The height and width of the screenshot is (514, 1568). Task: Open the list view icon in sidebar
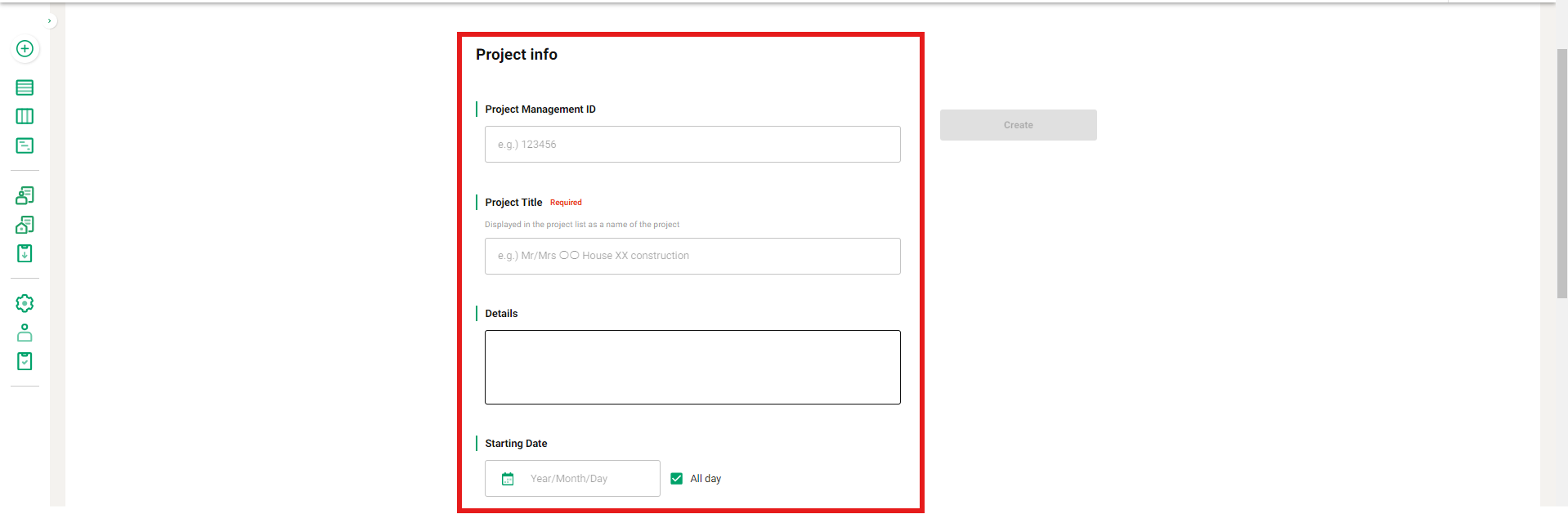25,87
